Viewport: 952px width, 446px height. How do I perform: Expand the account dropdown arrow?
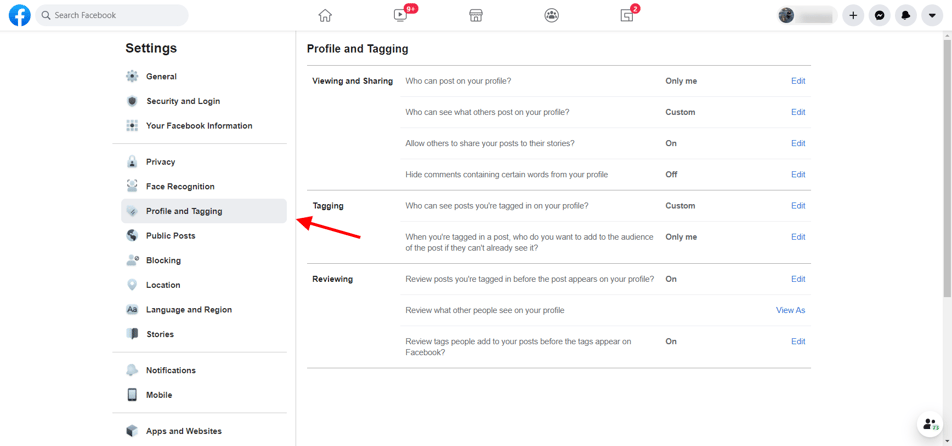pyautogui.click(x=932, y=16)
